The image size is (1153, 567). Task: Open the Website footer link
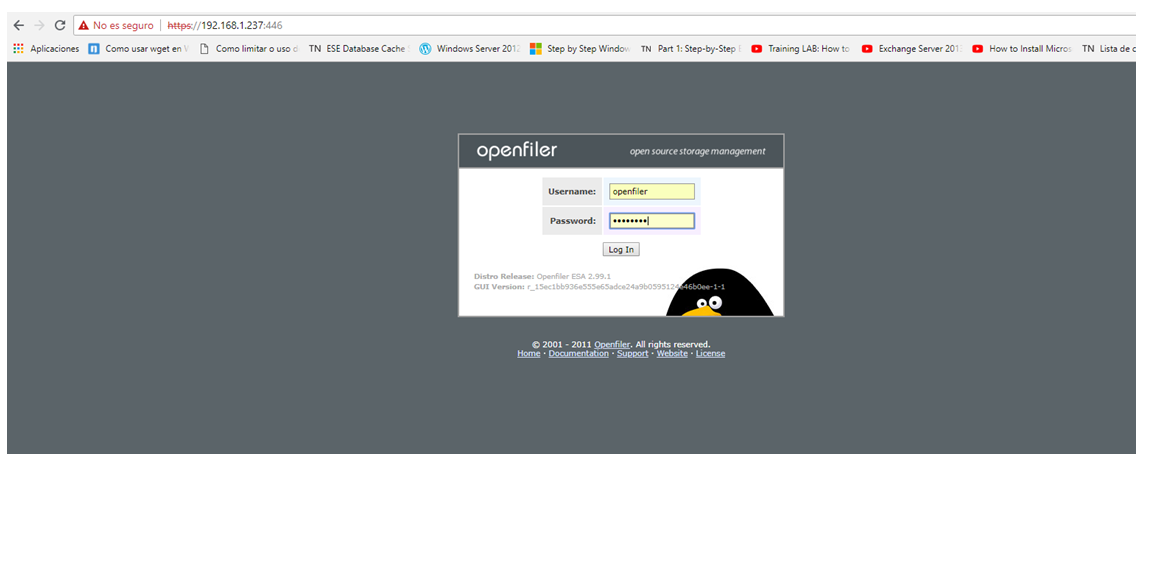click(672, 354)
